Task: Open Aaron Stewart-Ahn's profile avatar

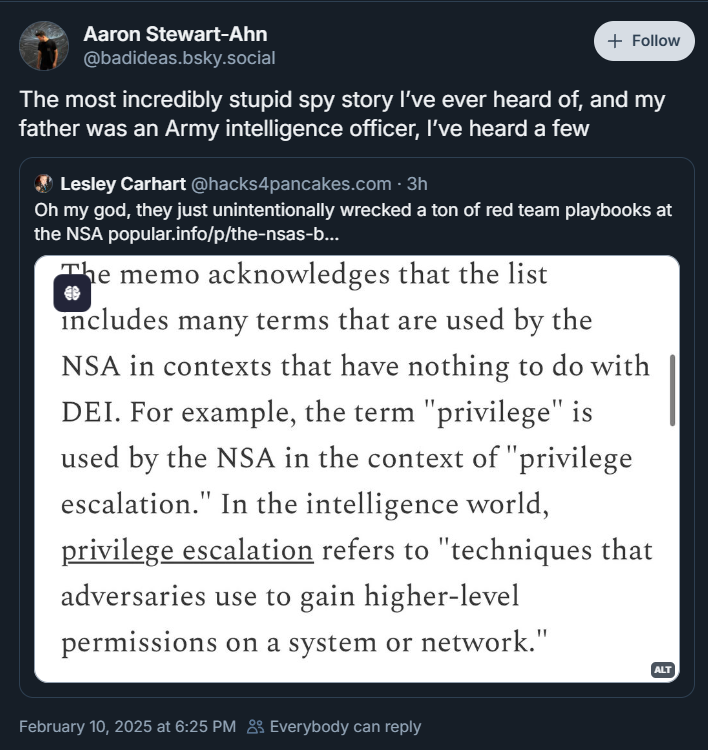Action: pyautogui.click(x=44, y=46)
